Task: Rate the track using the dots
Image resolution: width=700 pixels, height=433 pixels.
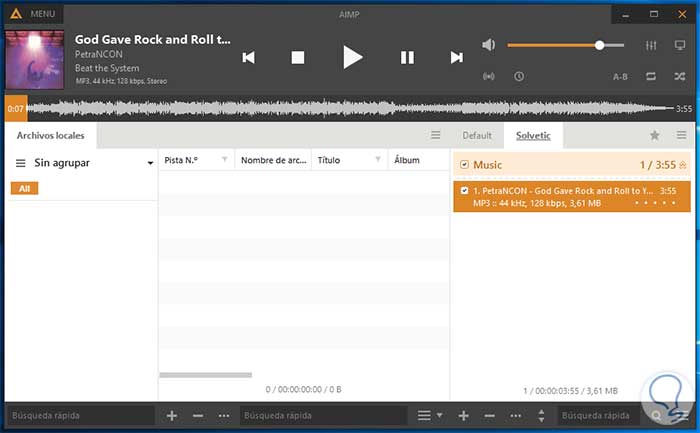Action: 655,203
